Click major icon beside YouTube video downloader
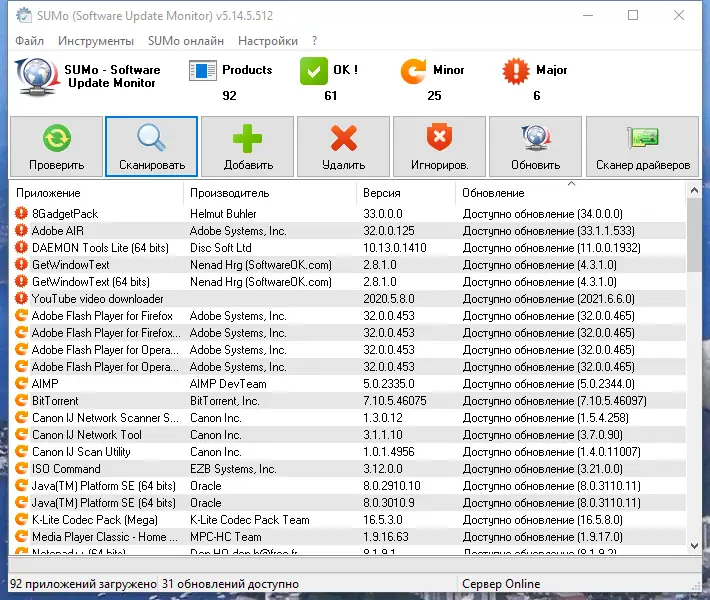The width and height of the screenshot is (710, 600). [x=21, y=298]
